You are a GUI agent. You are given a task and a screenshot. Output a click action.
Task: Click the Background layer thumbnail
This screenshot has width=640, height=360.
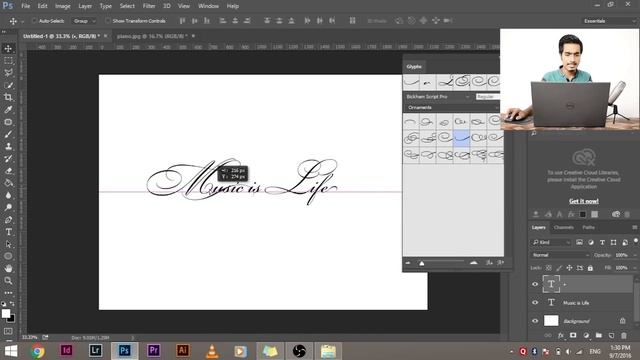551,321
